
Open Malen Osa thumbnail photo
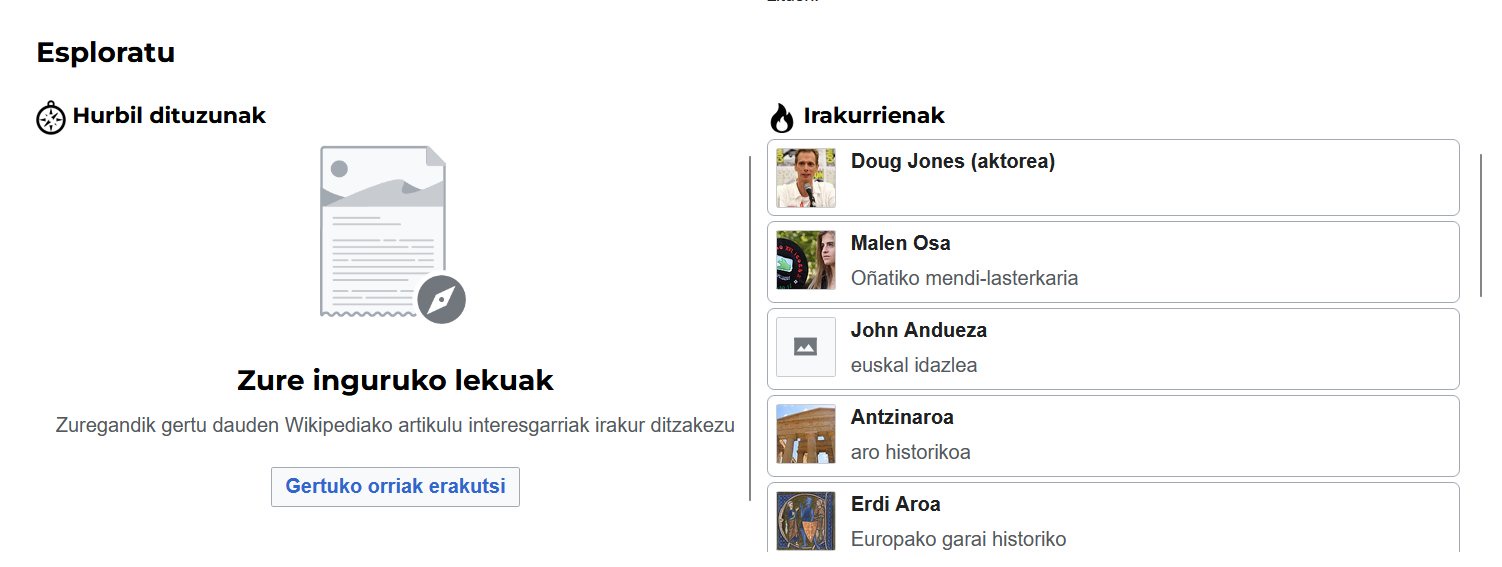pyautogui.click(x=805, y=260)
